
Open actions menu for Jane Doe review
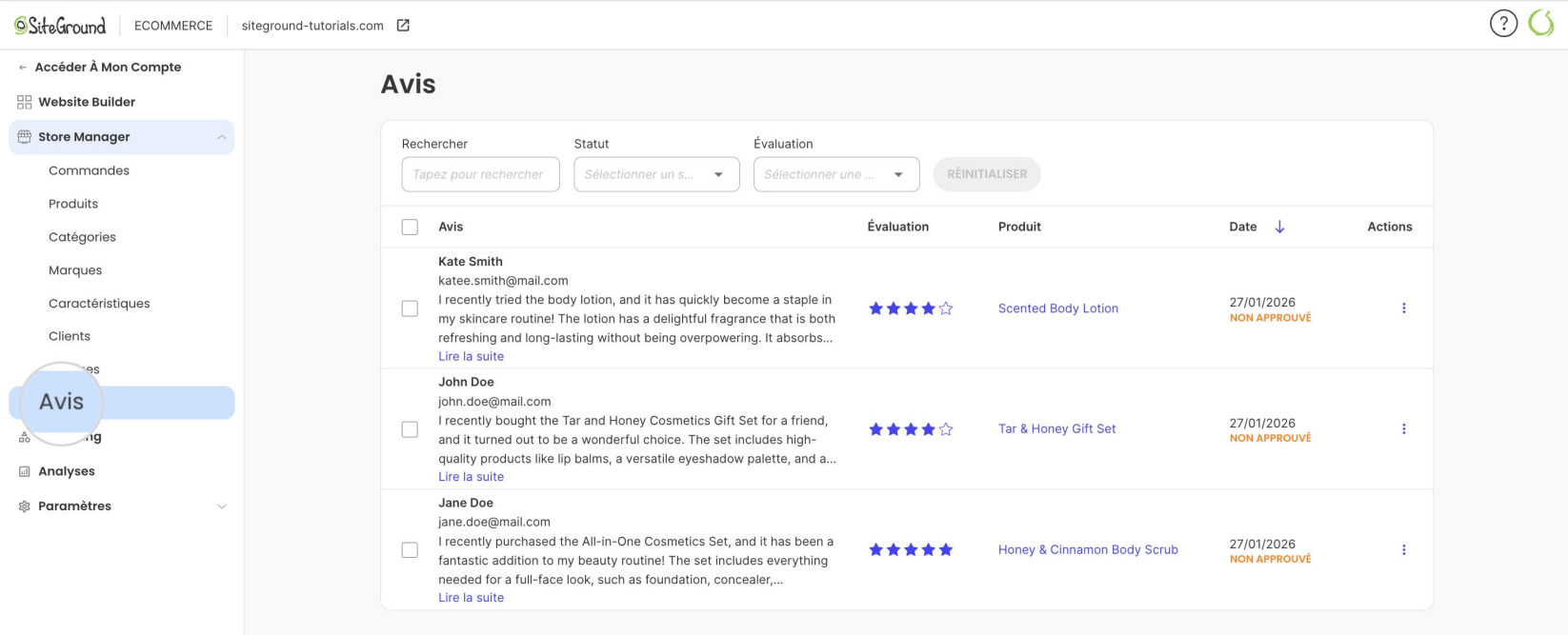(x=1403, y=550)
